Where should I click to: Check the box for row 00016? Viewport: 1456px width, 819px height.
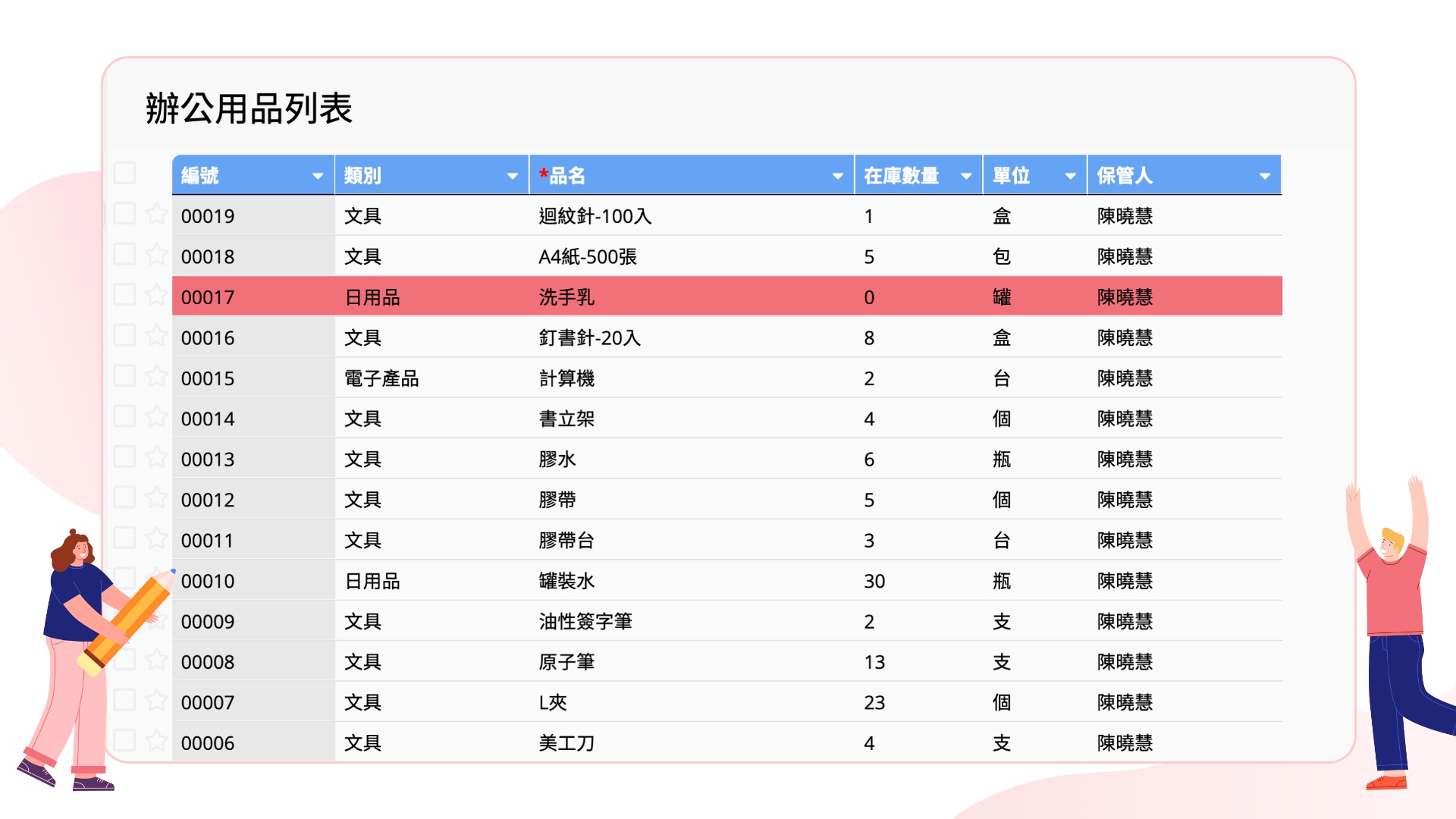pyautogui.click(x=124, y=335)
